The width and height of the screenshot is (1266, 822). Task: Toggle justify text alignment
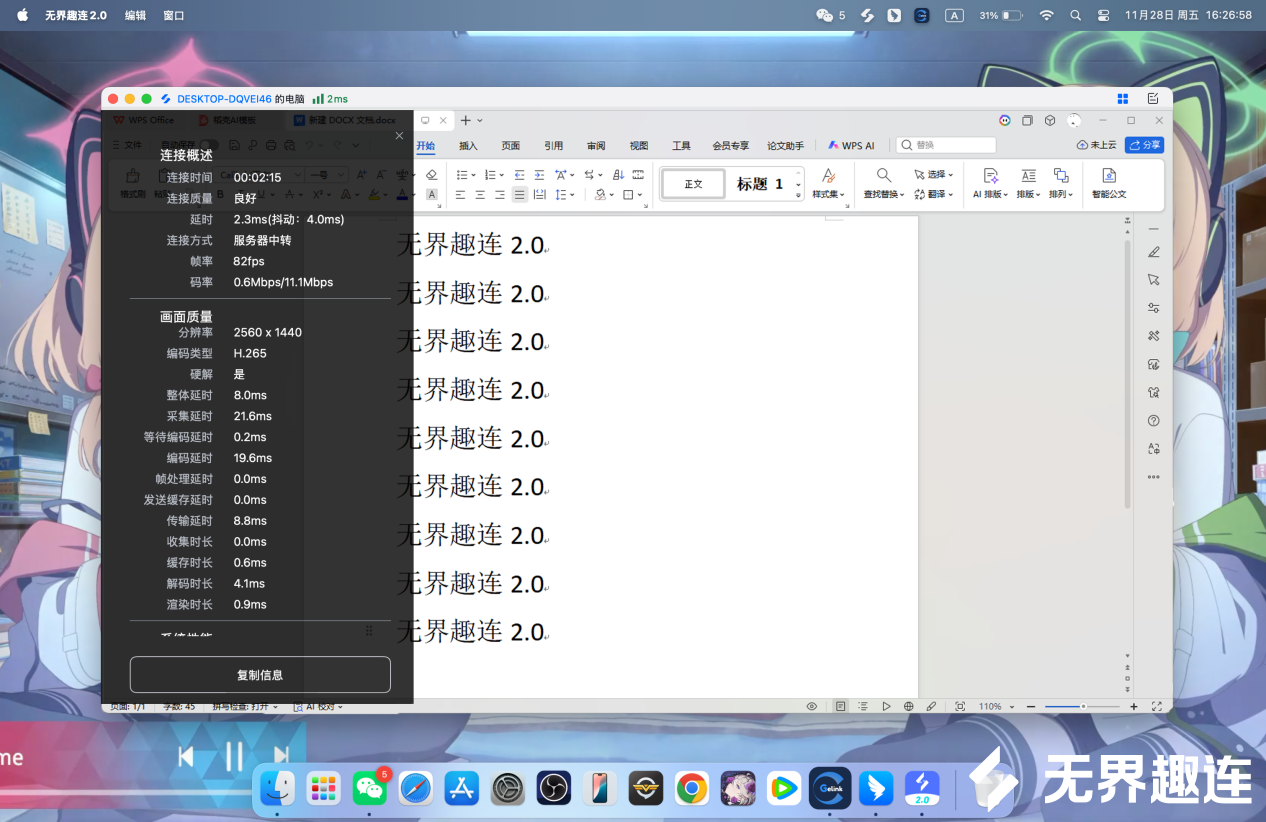coord(519,195)
